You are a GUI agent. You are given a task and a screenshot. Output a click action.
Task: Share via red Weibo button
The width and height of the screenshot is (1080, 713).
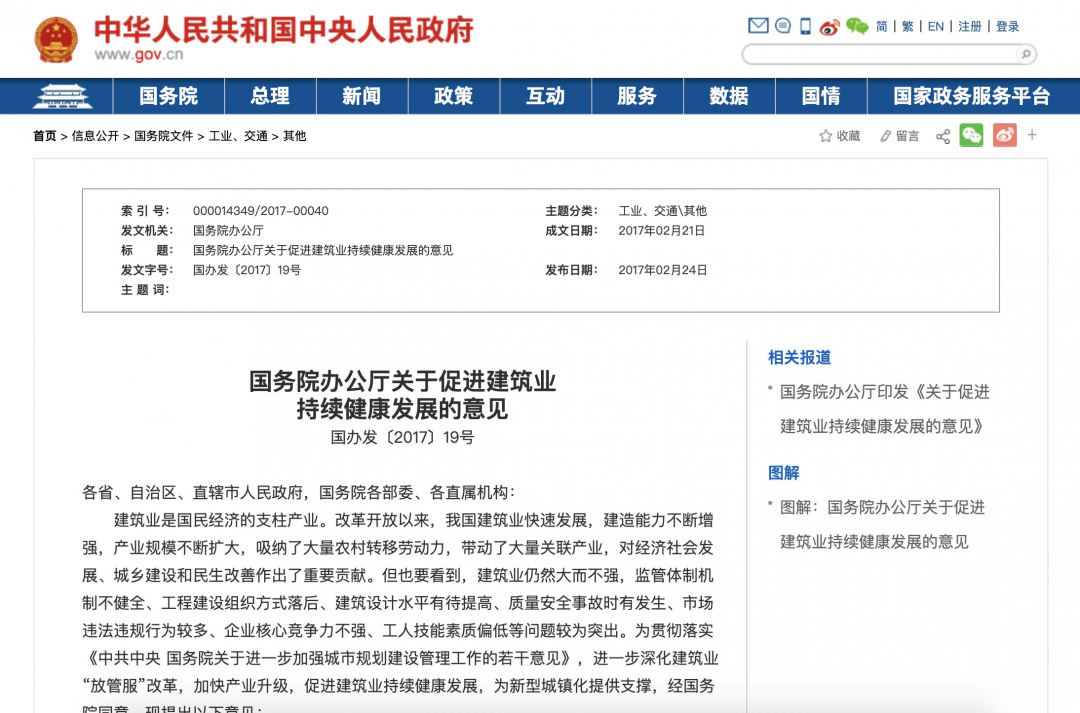pos(1005,135)
